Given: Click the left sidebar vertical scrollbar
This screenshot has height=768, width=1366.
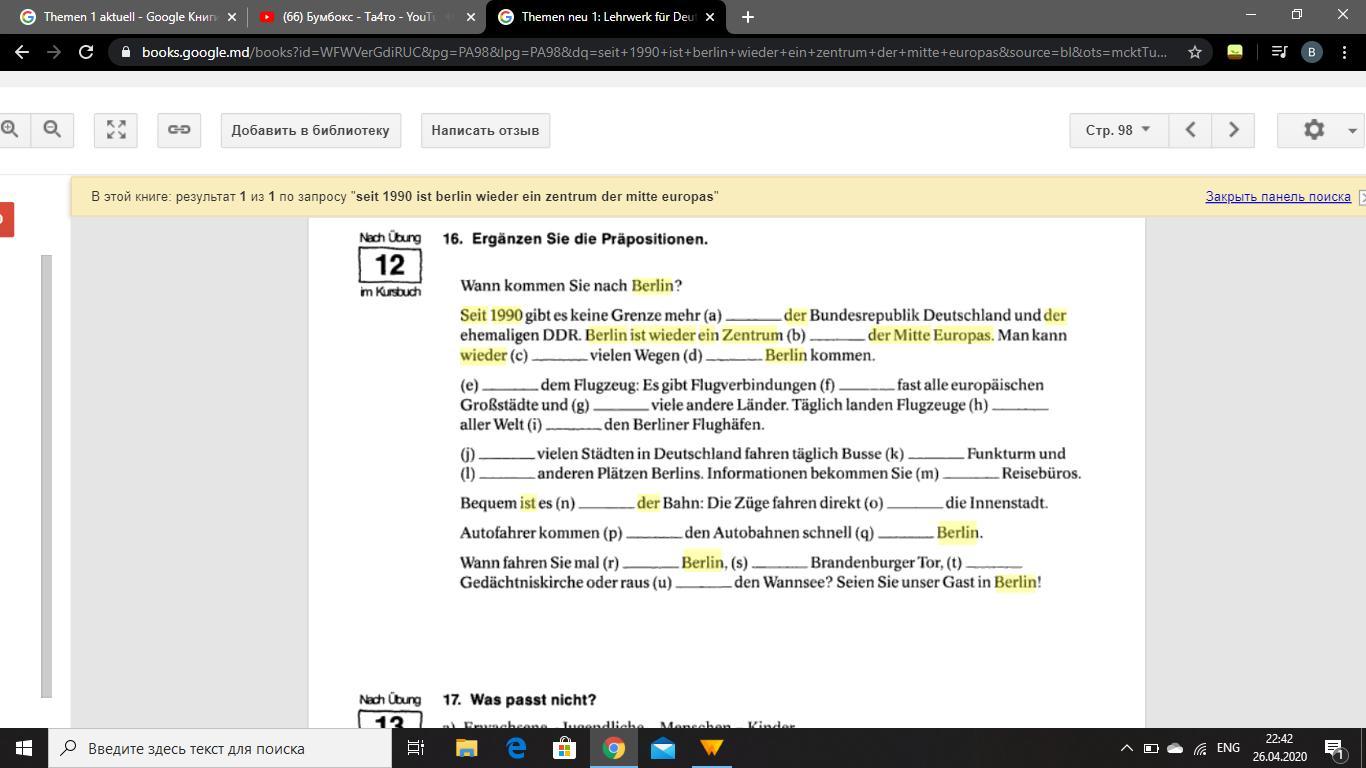Looking at the screenshot, I should [46, 475].
